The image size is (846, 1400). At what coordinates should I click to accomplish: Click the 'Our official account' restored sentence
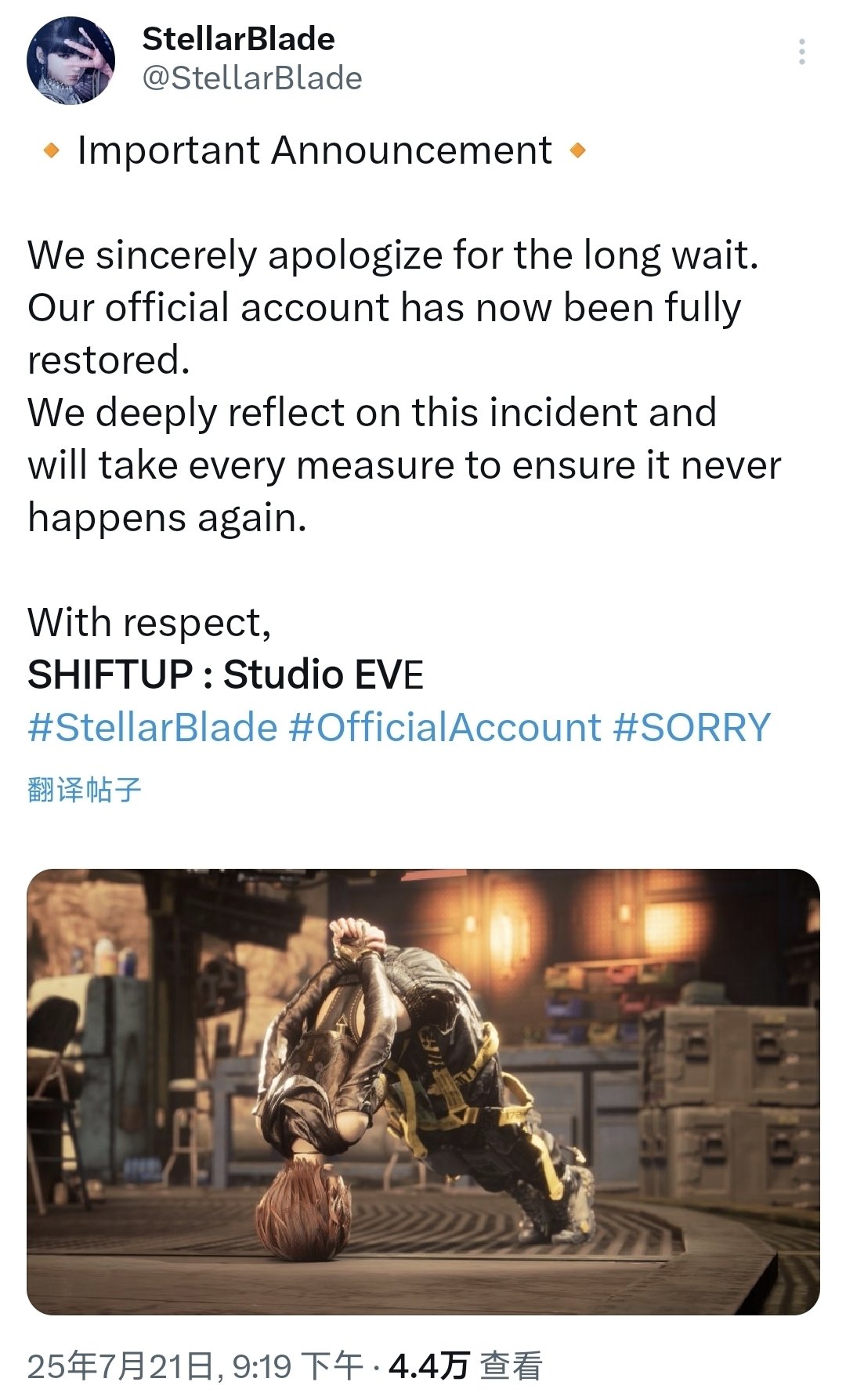tap(385, 334)
